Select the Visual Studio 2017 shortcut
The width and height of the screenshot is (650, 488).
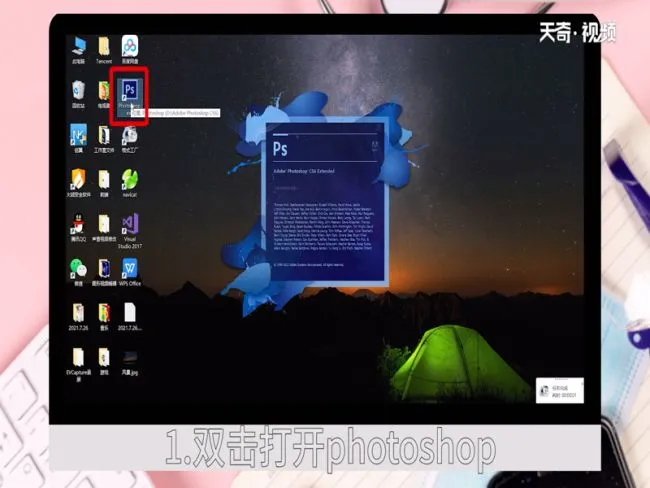[130, 231]
